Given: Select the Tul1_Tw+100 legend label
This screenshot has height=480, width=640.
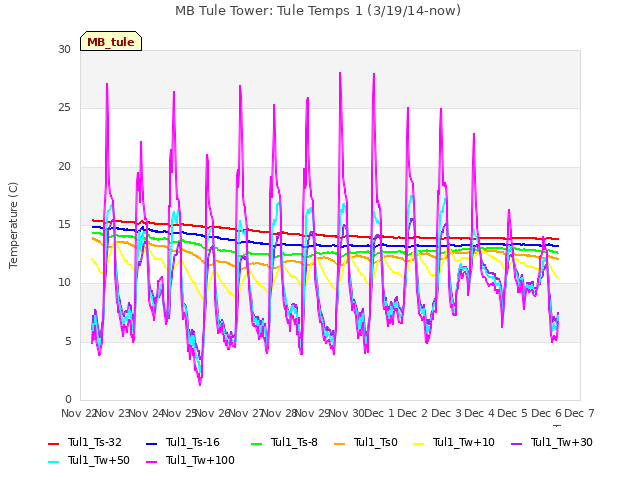Looking at the screenshot, I should pyautogui.click(x=200, y=460).
